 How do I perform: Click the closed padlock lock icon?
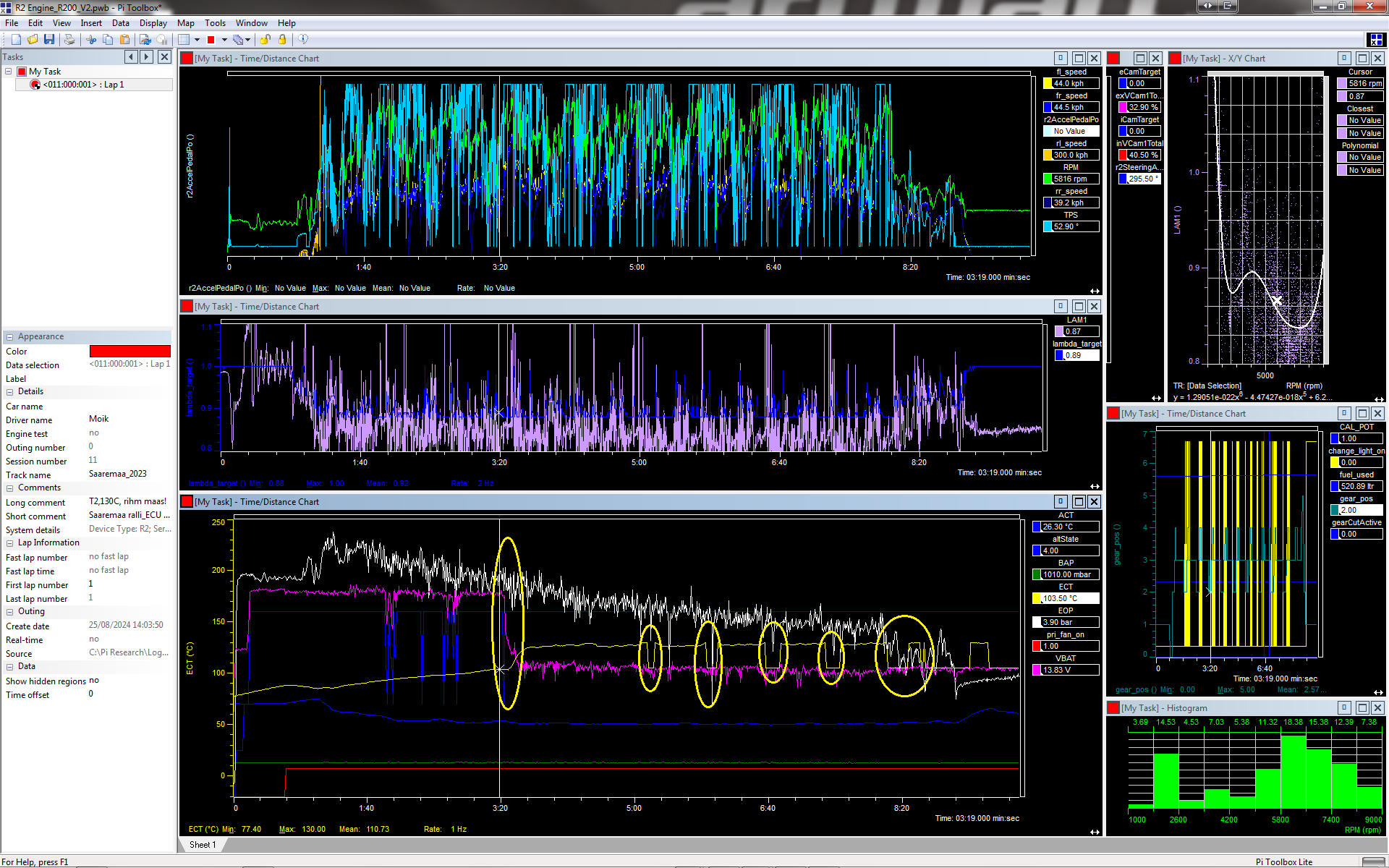click(x=282, y=40)
